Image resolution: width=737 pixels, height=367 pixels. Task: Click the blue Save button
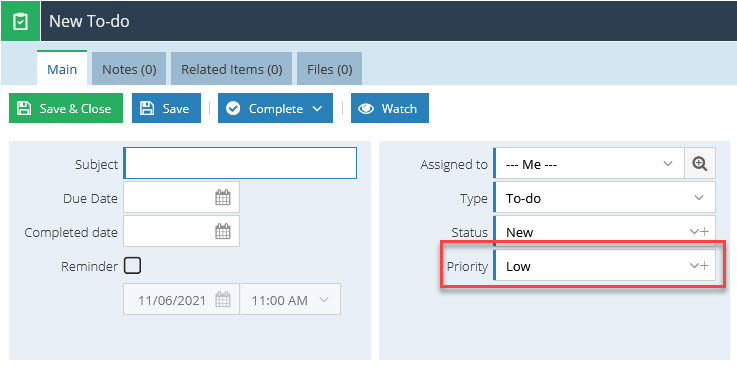166,109
